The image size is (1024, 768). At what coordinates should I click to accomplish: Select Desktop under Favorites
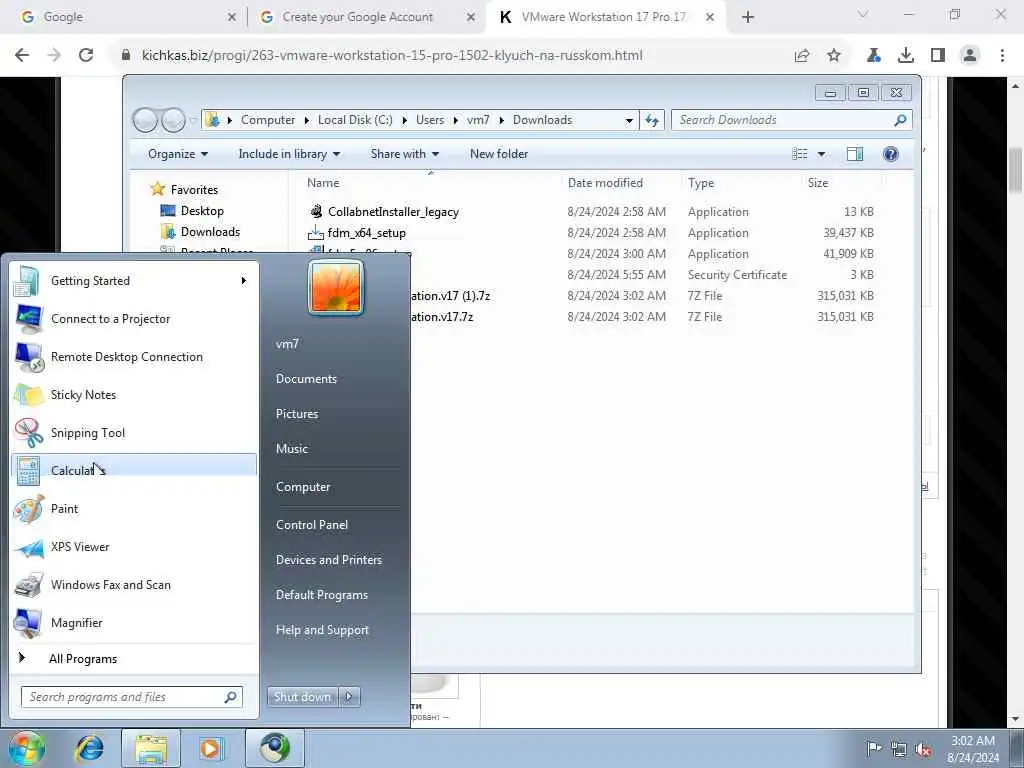pos(201,211)
